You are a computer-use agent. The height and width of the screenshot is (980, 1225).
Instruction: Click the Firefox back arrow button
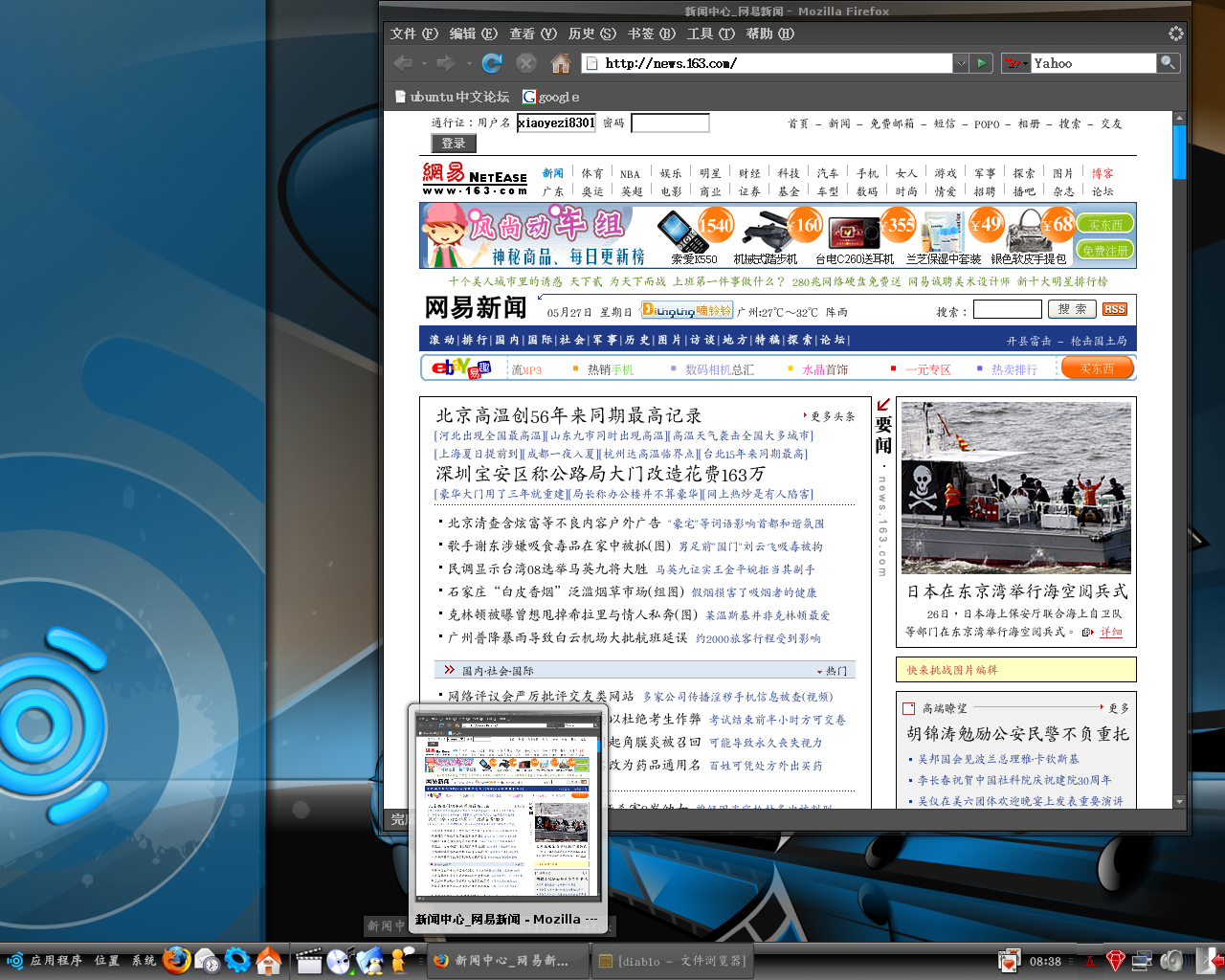[x=403, y=63]
